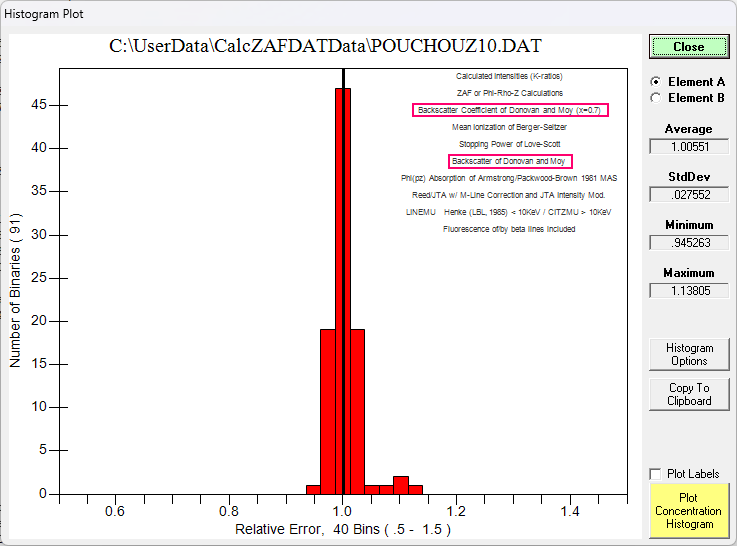
Task: Click the red bar left of the tallest bar
Action: [327, 420]
